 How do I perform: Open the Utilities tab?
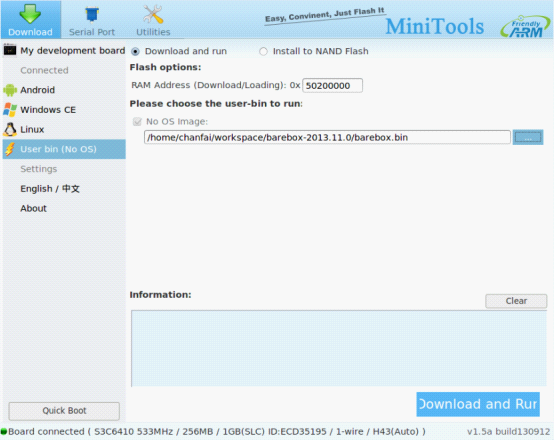pyautogui.click(x=153, y=19)
